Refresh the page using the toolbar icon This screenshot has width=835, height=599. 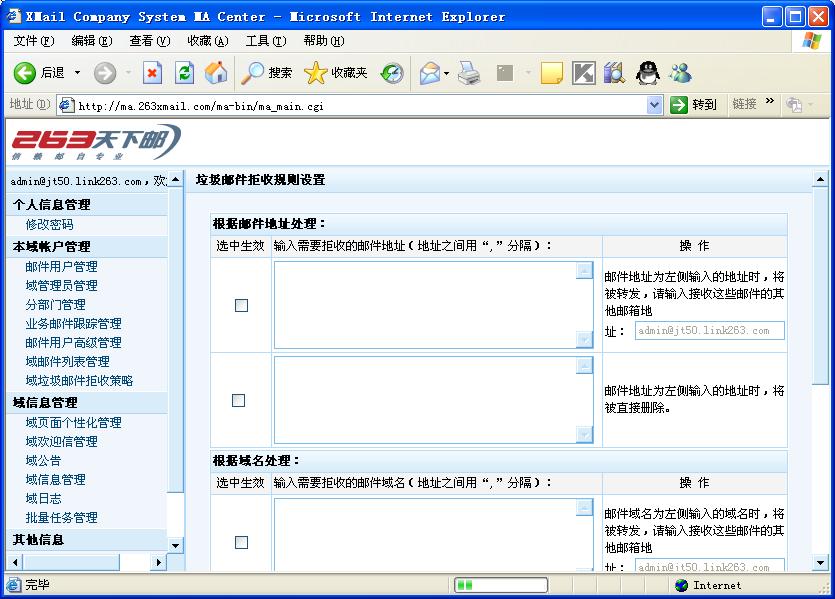tap(184, 73)
